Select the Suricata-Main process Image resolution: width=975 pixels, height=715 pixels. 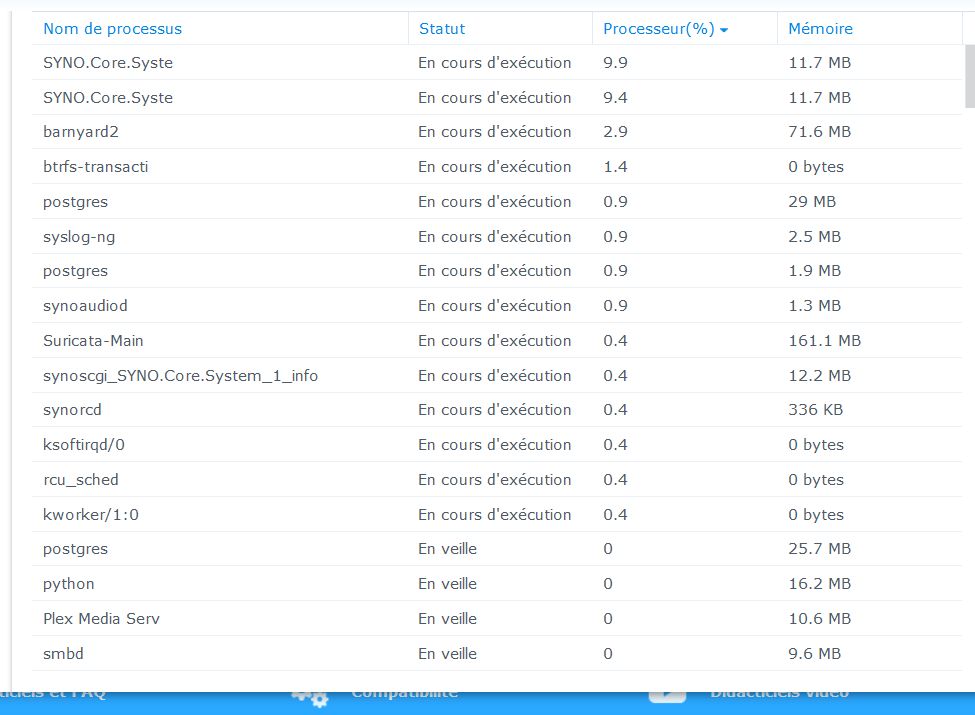click(497, 340)
